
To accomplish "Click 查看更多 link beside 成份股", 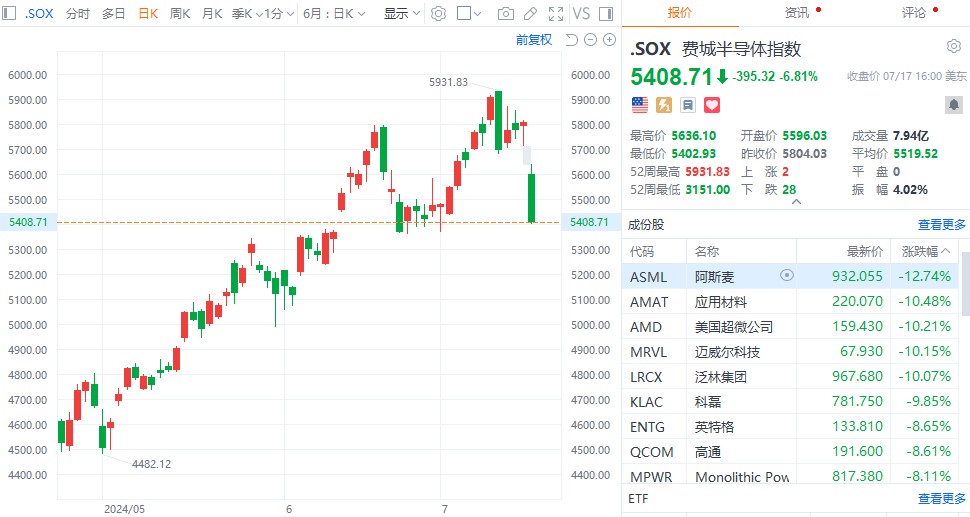I will click(942, 224).
